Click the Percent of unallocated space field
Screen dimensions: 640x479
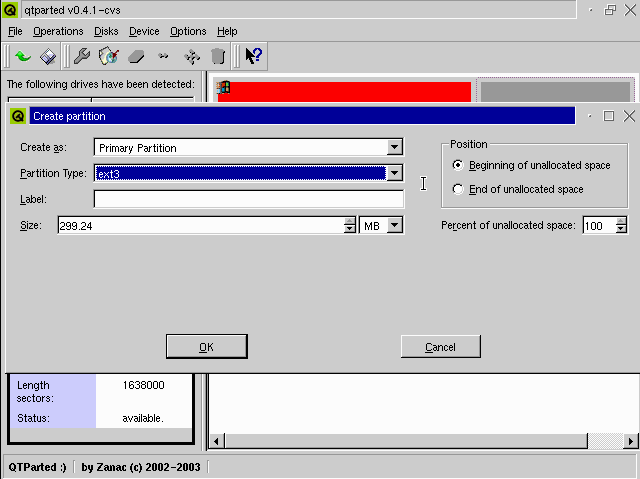point(599,225)
